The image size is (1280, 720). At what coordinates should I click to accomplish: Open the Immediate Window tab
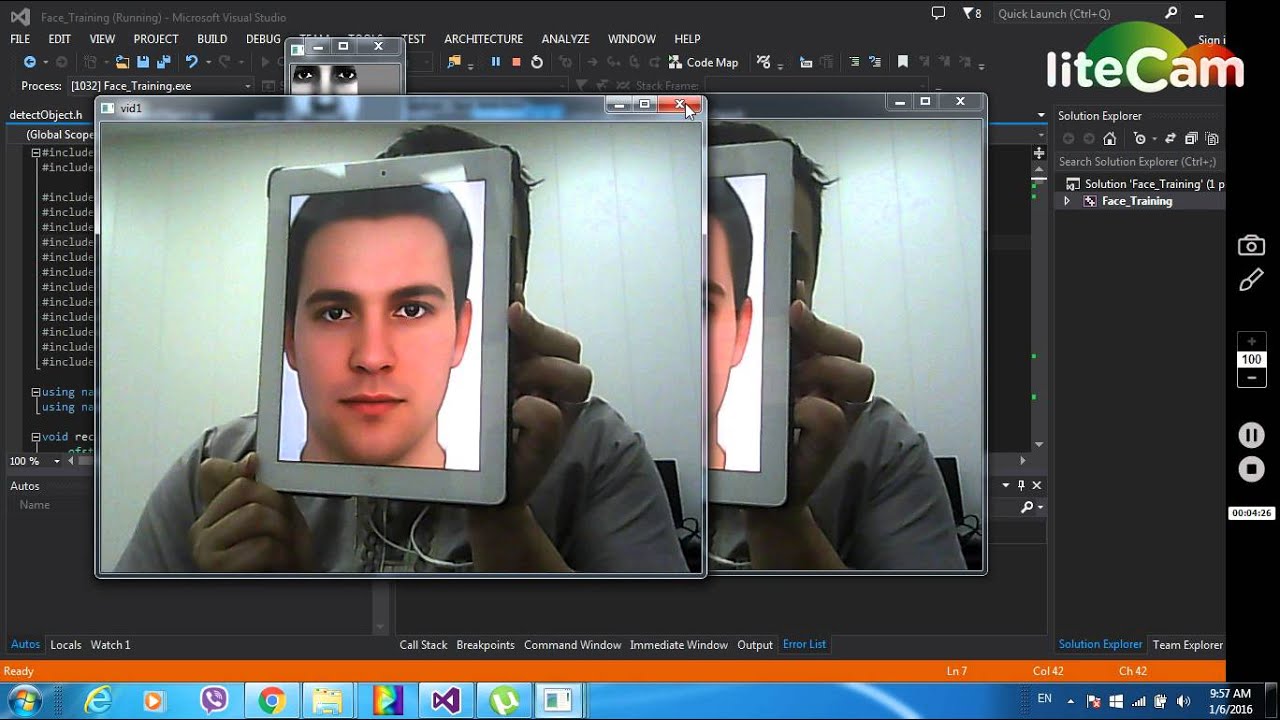[x=679, y=645]
